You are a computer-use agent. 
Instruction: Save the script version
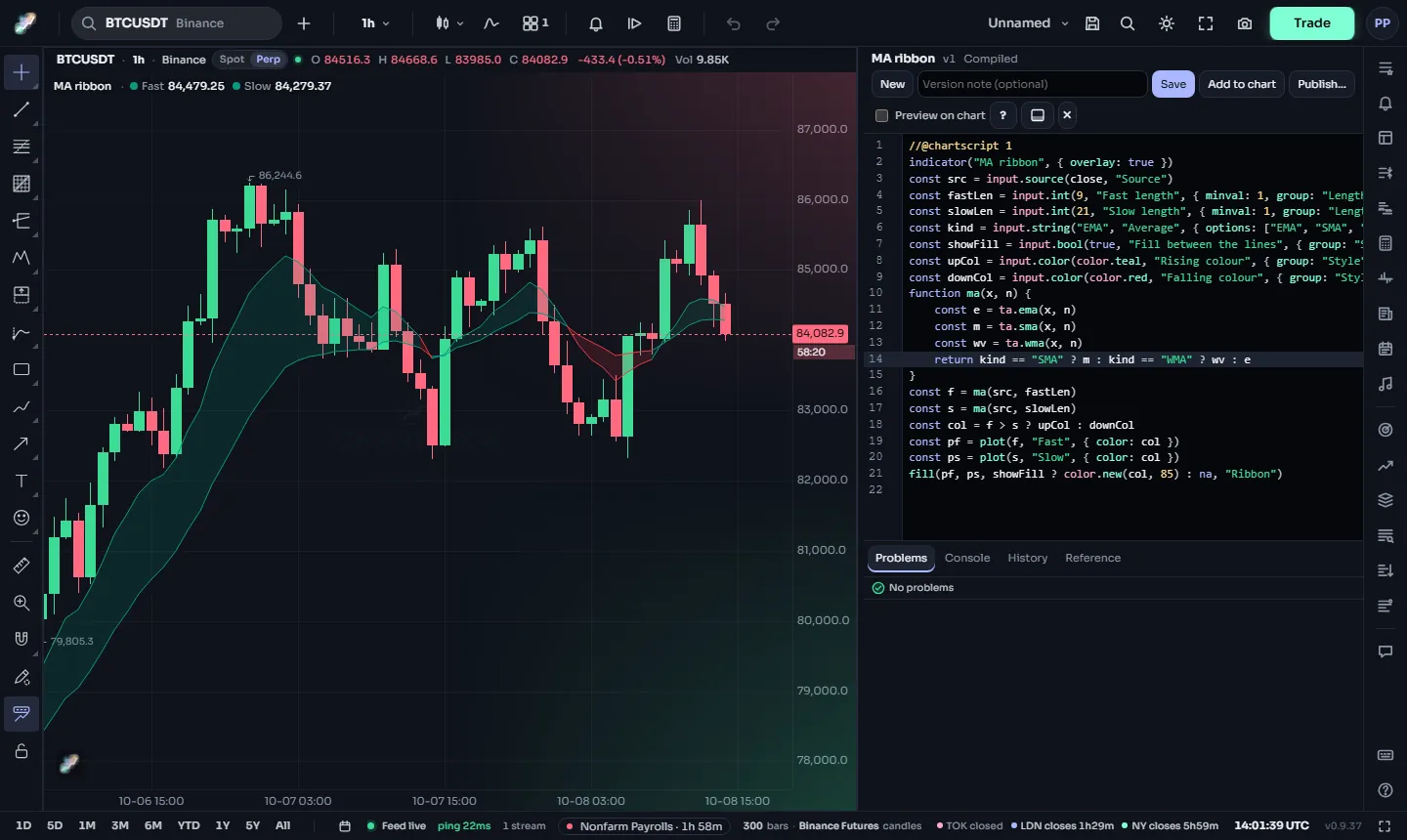[x=1173, y=84]
